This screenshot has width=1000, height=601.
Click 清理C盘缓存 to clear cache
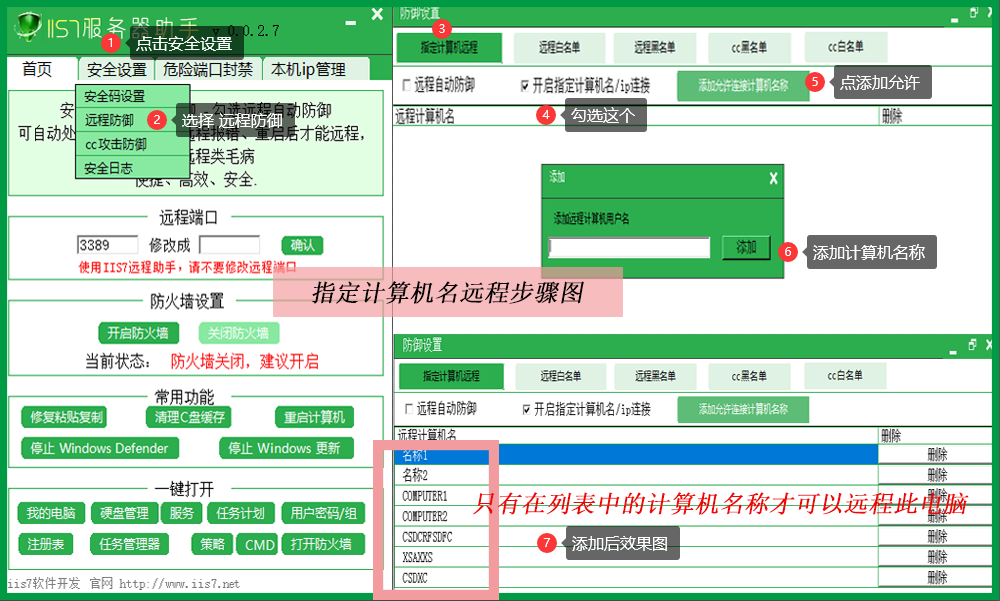pos(189,417)
